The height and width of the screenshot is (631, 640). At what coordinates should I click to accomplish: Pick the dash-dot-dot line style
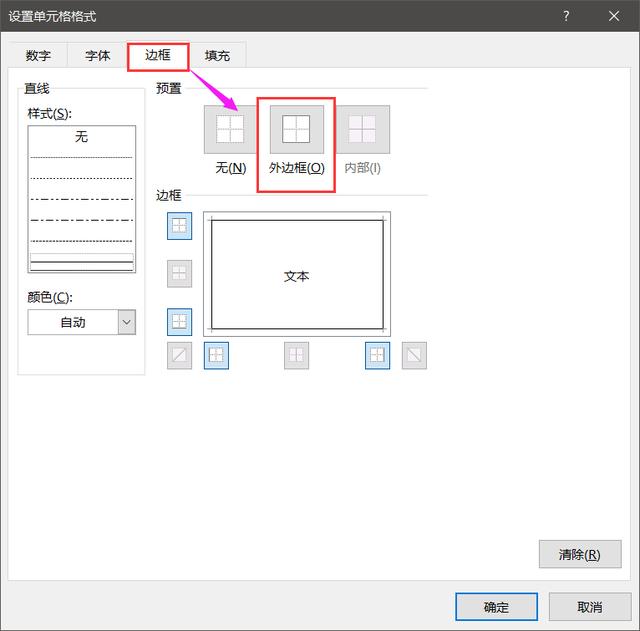82,199
